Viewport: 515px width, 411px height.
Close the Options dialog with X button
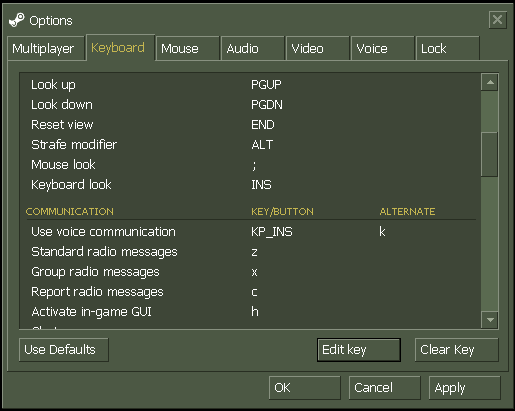click(497, 20)
